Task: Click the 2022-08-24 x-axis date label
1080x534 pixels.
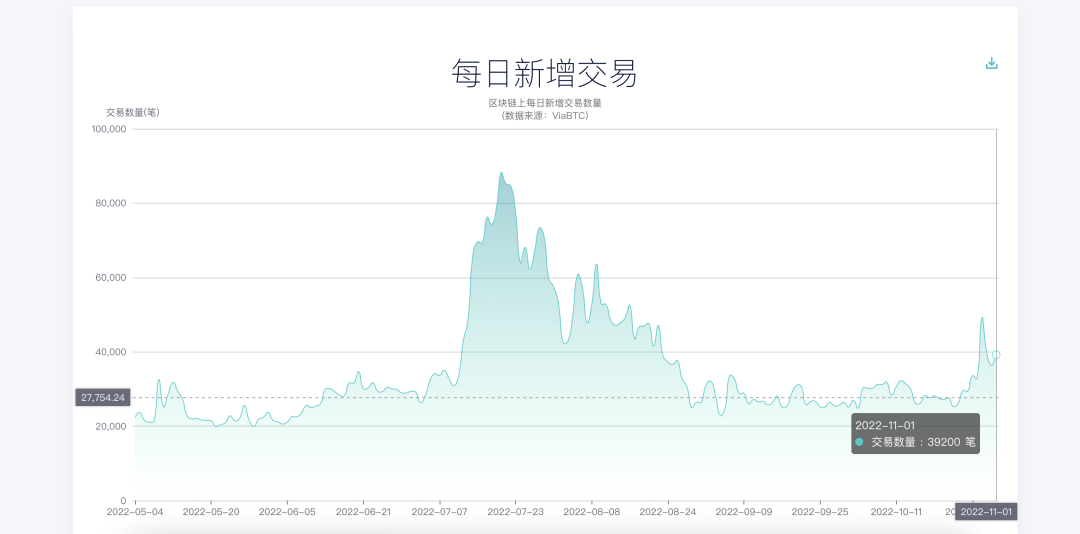Action: (667, 511)
